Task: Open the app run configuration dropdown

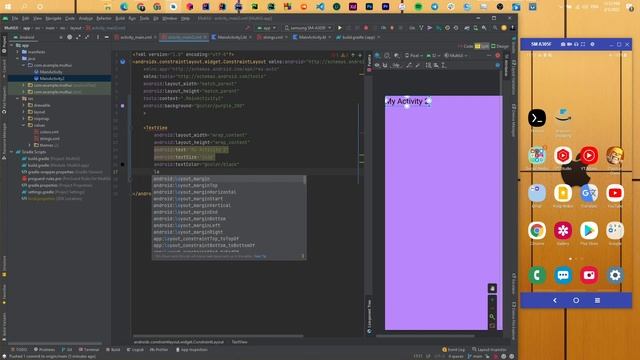Action: 266,28
